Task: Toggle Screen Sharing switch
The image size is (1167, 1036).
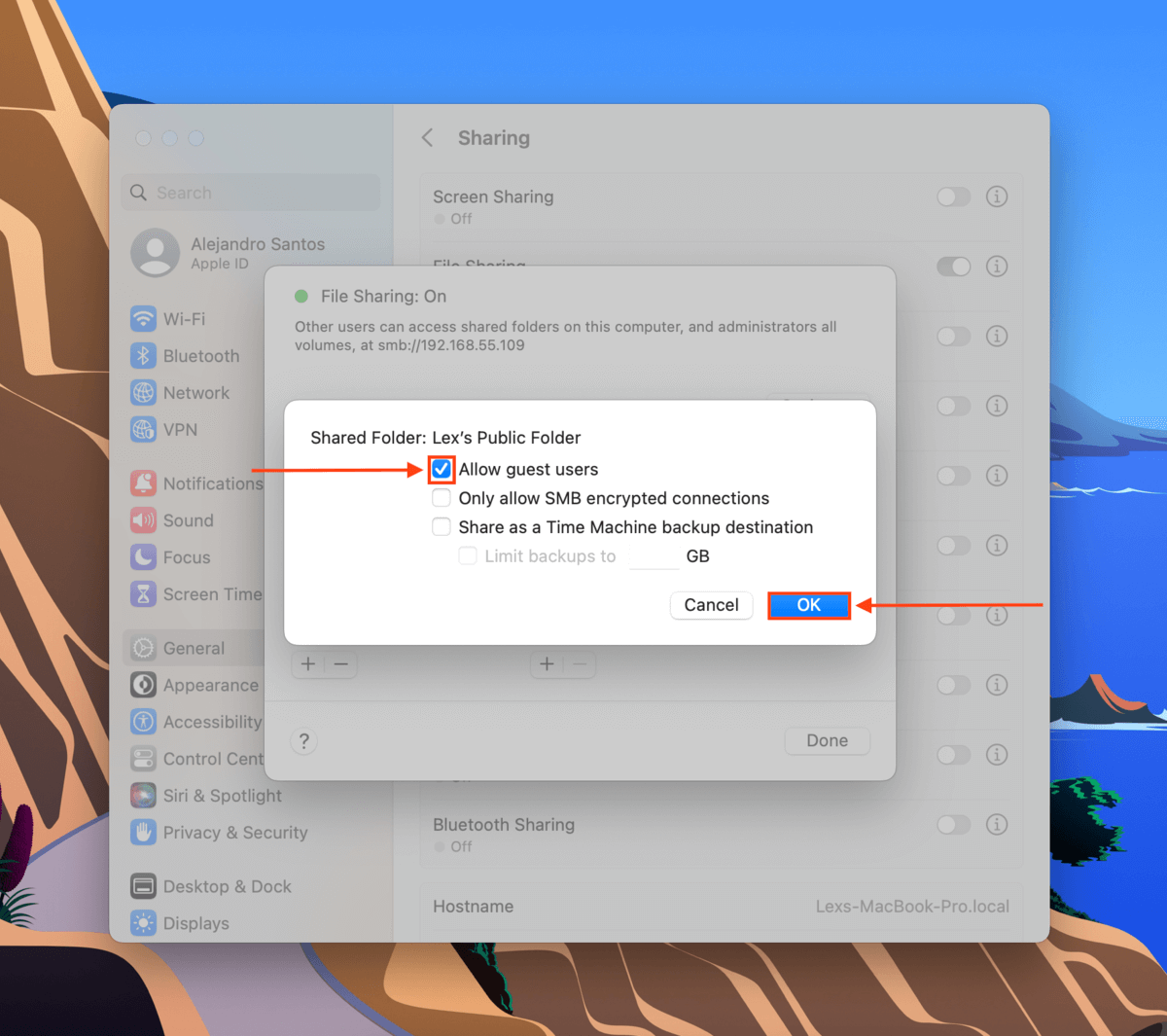Action: point(954,196)
